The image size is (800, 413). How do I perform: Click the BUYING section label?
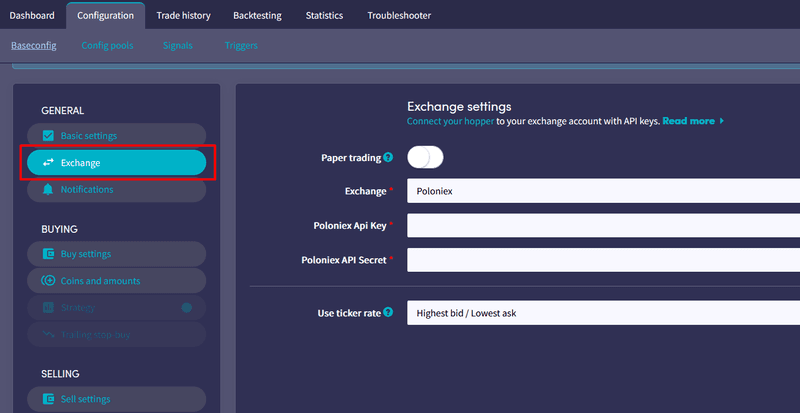tap(59, 229)
